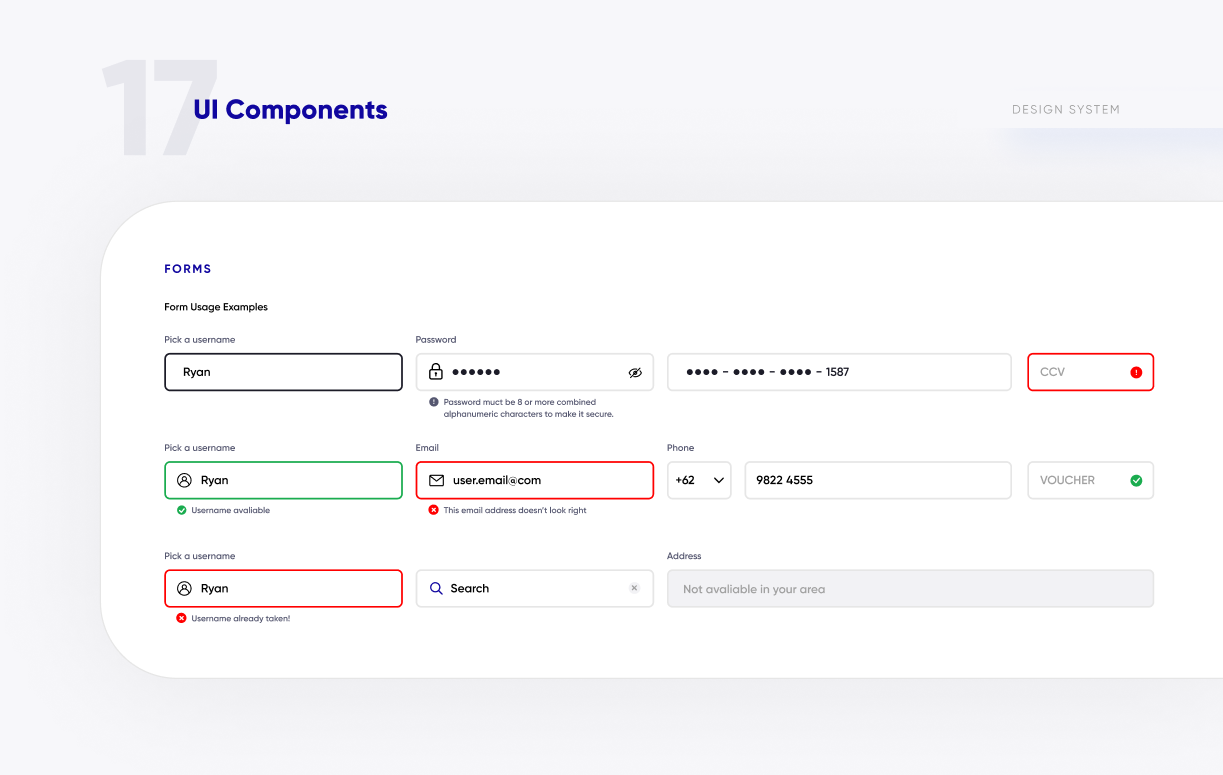Click the envelope icon in Email field
The height and width of the screenshot is (775, 1223).
click(436, 480)
